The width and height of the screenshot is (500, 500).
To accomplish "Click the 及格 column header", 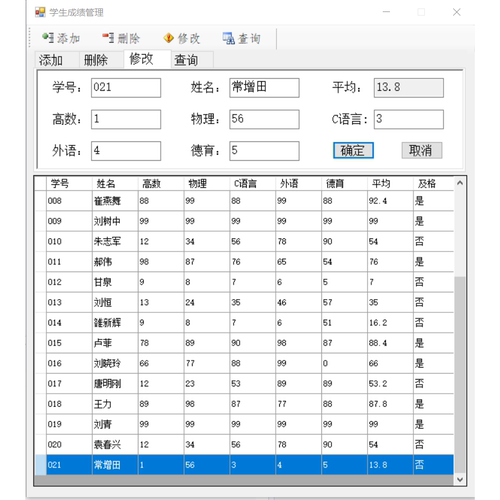I will click(x=433, y=183).
